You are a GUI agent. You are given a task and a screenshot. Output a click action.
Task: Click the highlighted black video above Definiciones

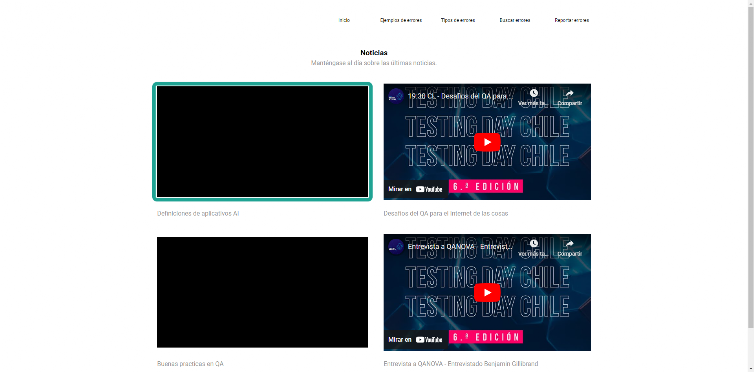pyautogui.click(x=263, y=141)
